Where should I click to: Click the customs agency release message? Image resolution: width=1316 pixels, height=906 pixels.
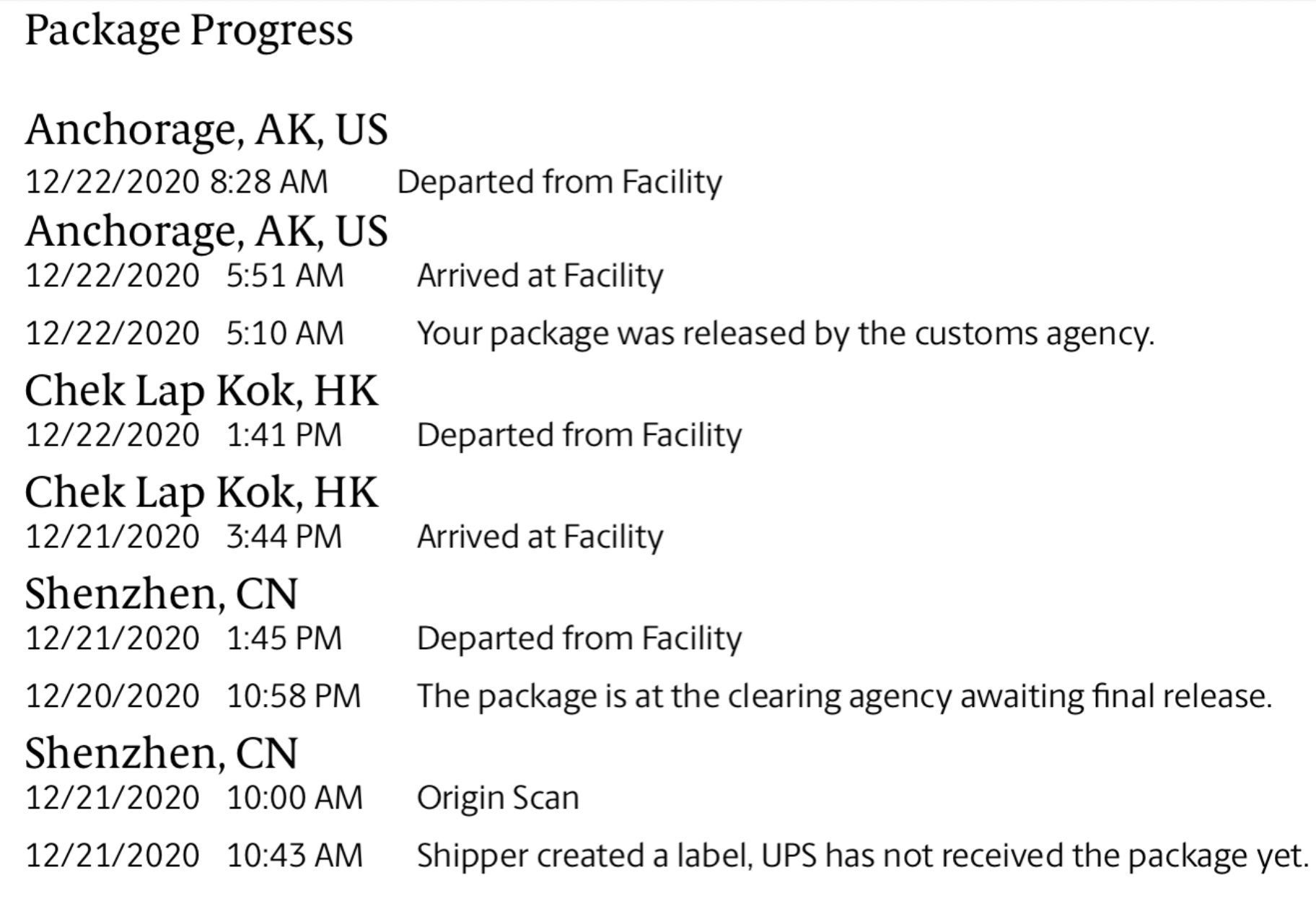[786, 334]
